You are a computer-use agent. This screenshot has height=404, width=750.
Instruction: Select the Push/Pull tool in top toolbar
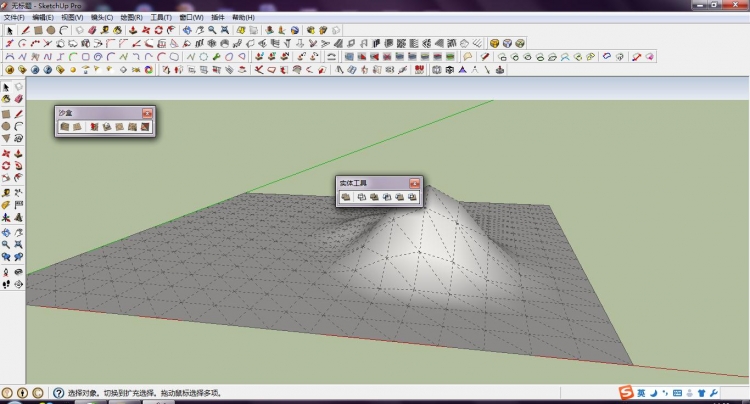point(133,30)
